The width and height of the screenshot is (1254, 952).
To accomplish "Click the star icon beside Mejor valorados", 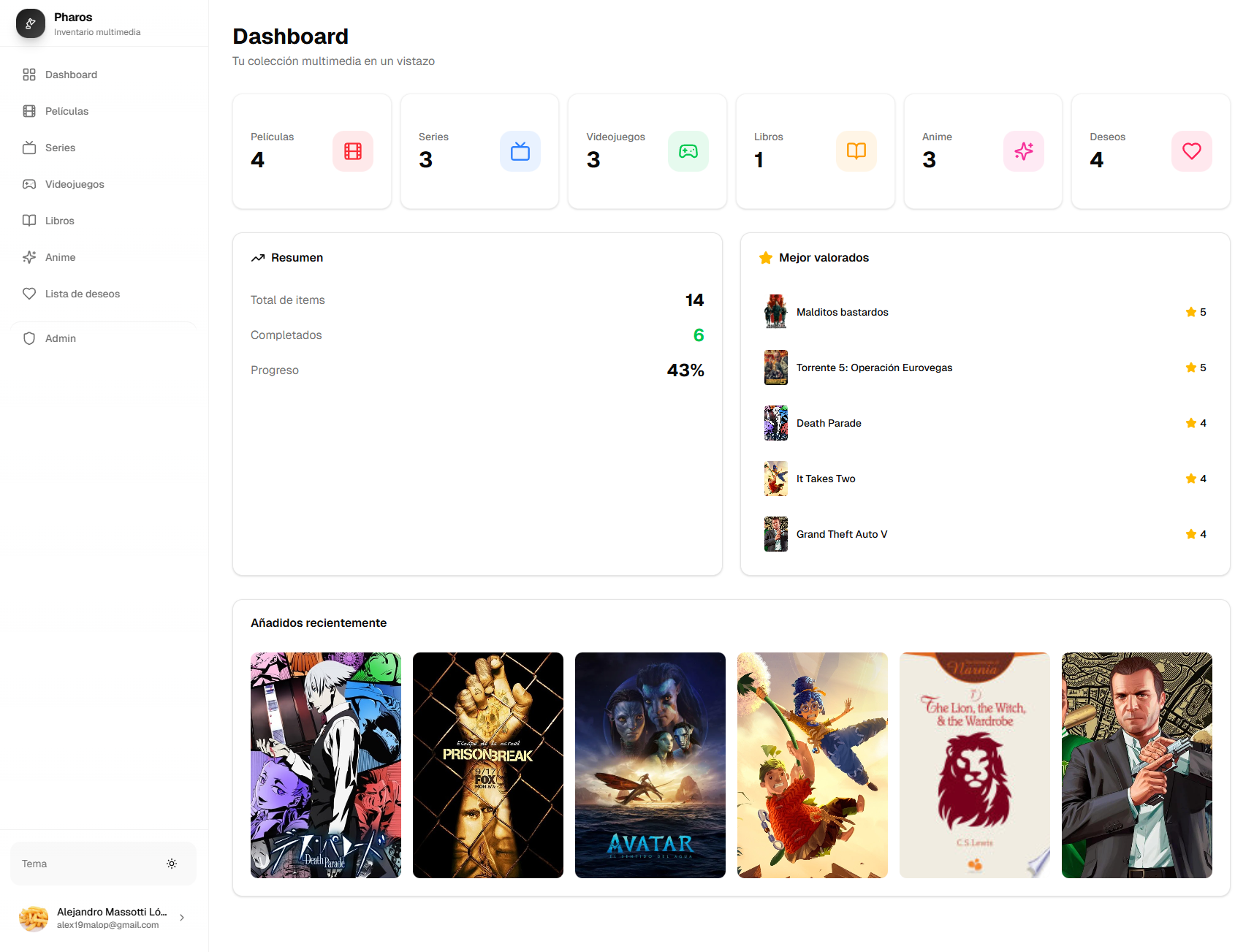I will (x=765, y=257).
